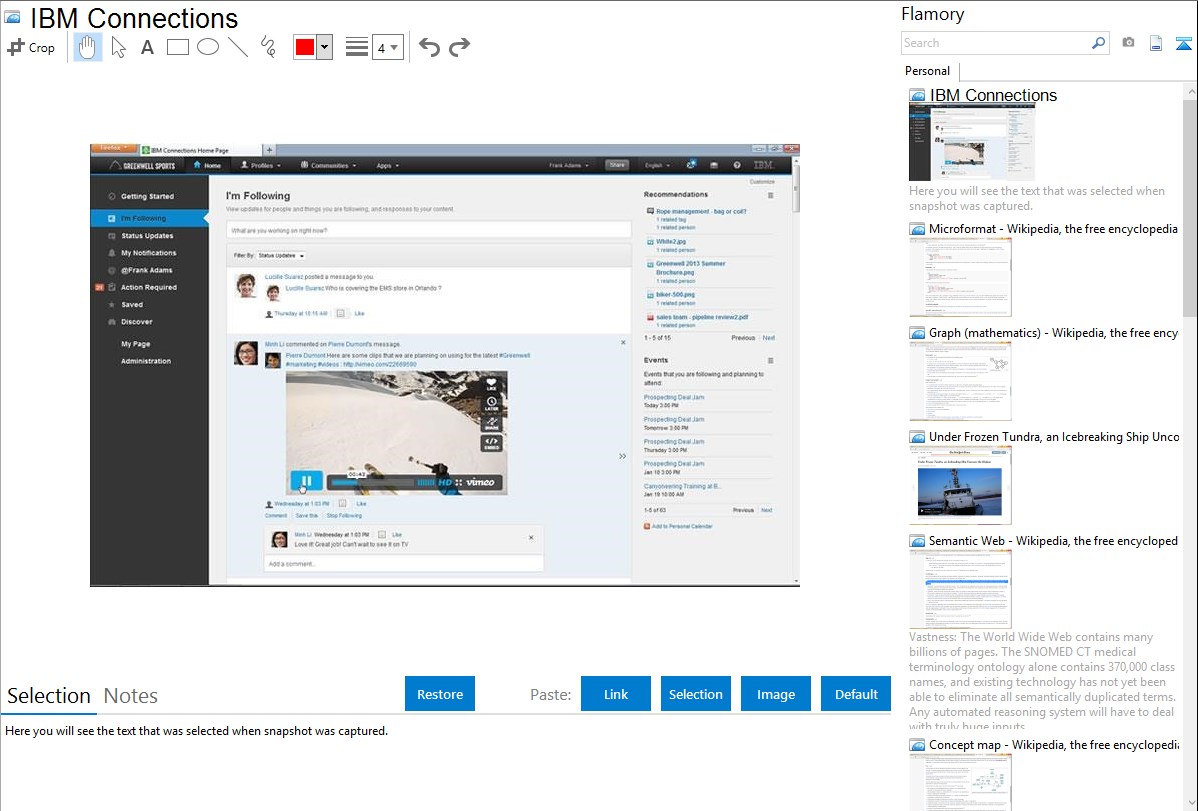Viewport: 1198px width, 811px height.
Task: Click the blue collapse-to-top arrow icon
Action: click(1183, 43)
